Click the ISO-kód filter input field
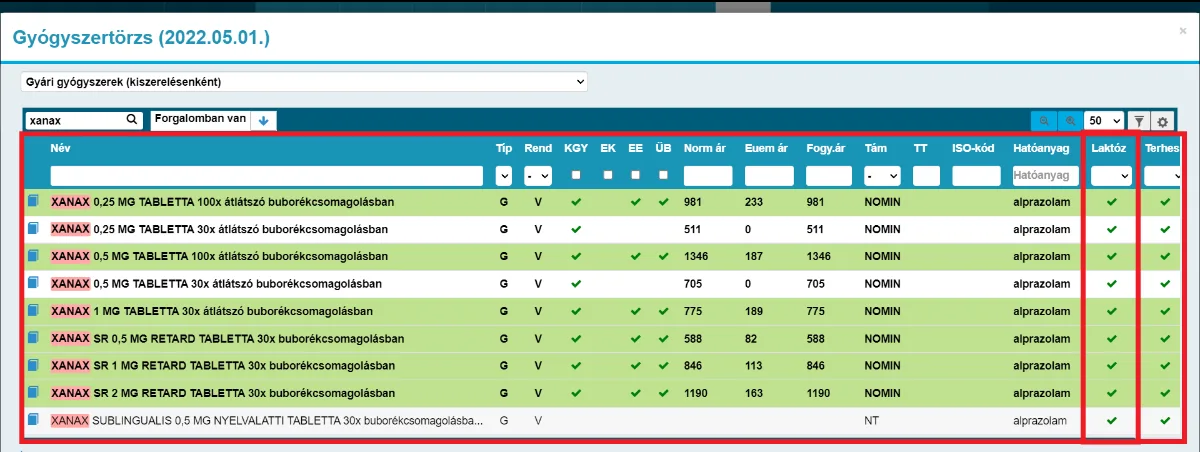 pos(975,176)
